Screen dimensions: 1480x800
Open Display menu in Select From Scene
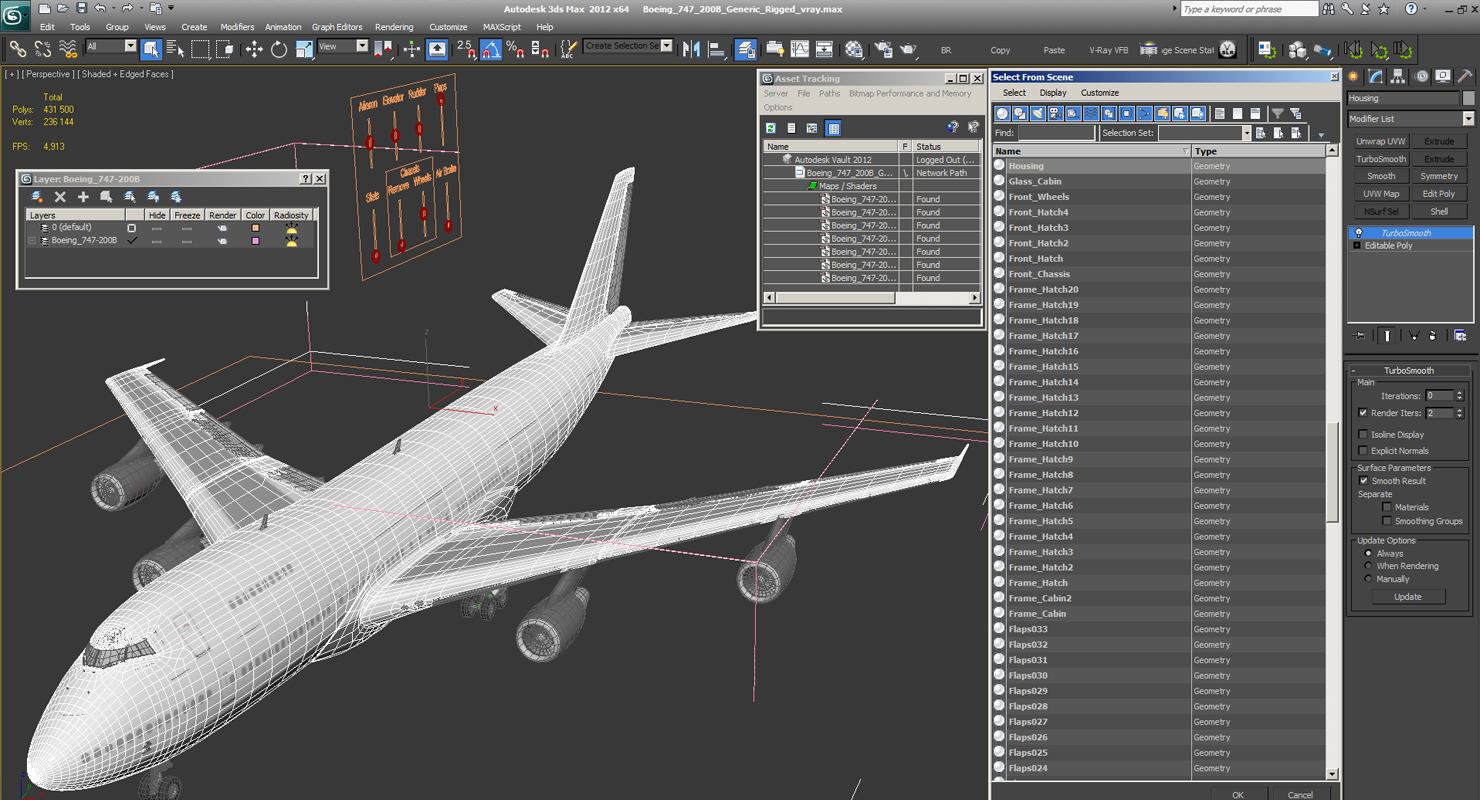pos(1053,93)
